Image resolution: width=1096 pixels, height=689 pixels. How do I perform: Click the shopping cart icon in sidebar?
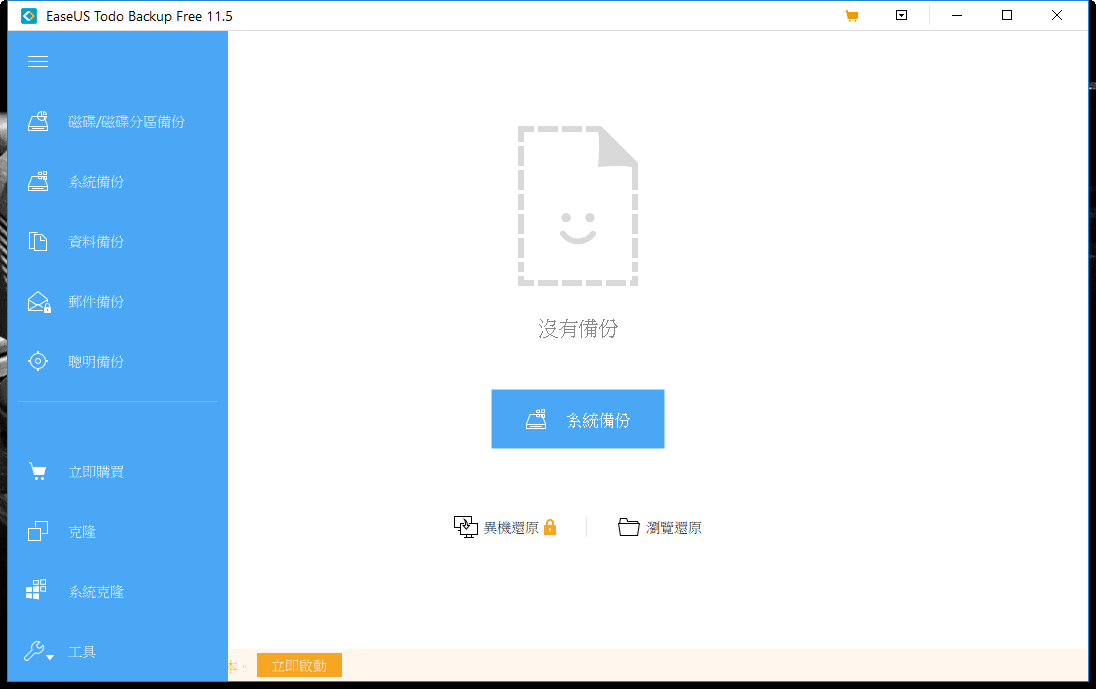(38, 472)
